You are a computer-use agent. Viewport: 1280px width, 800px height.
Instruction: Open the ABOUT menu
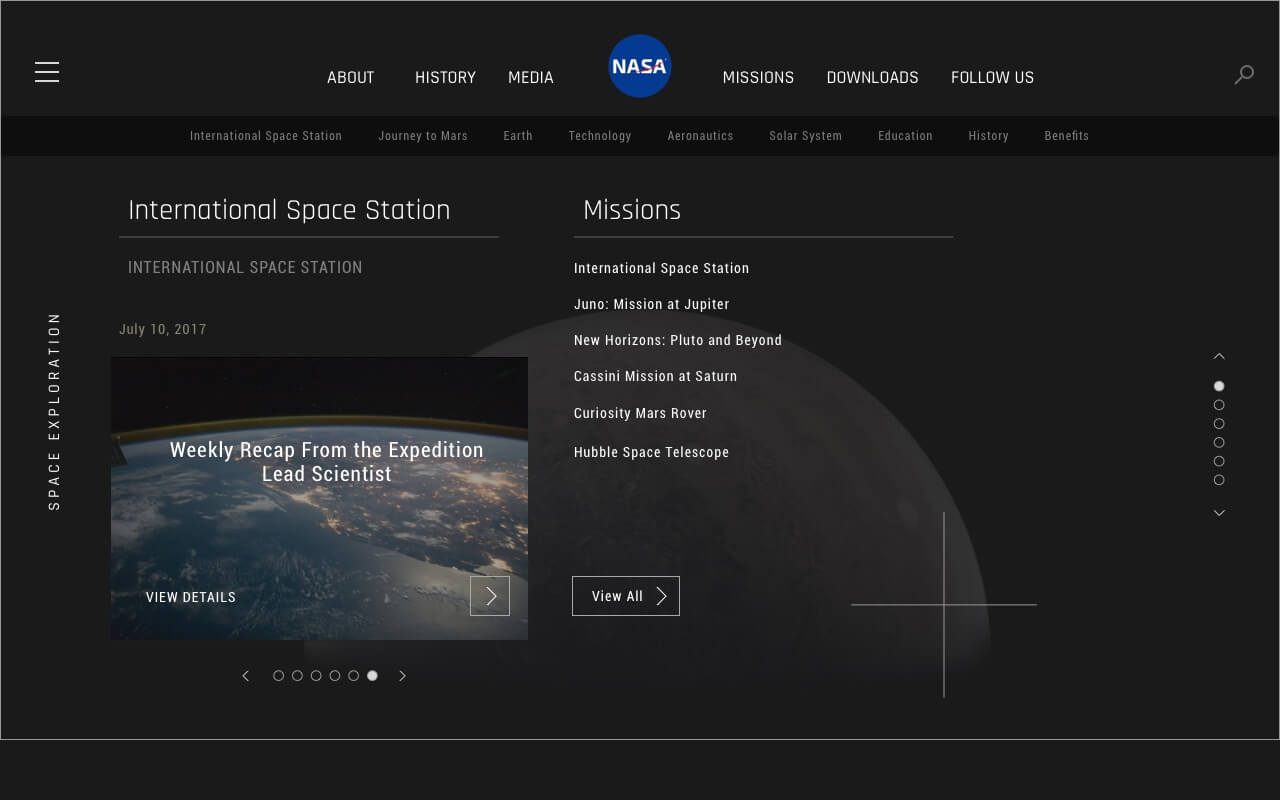pyautogui.click(x=351, y=77)
